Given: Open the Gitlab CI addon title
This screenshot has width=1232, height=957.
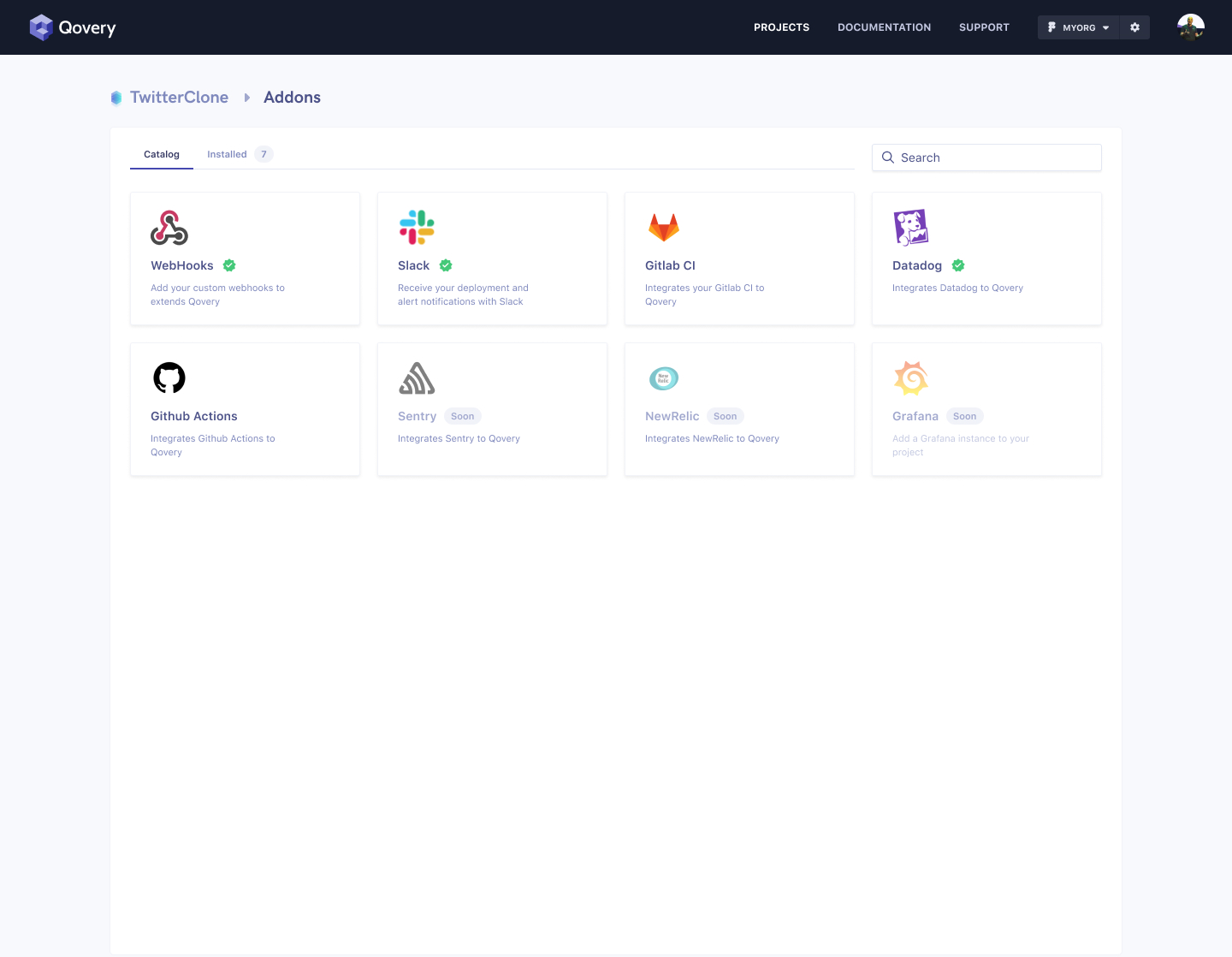Looking at the screenshot, I should pos(670,265).
